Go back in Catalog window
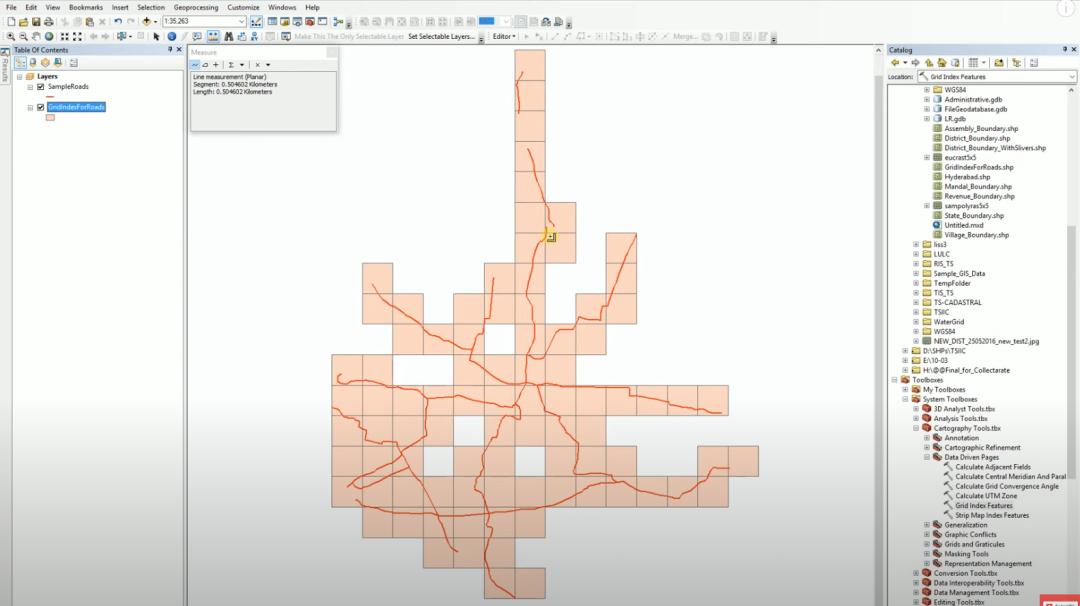Image resolution: width=1080 pixels, height=606 pixels. [x=895, y=63]
